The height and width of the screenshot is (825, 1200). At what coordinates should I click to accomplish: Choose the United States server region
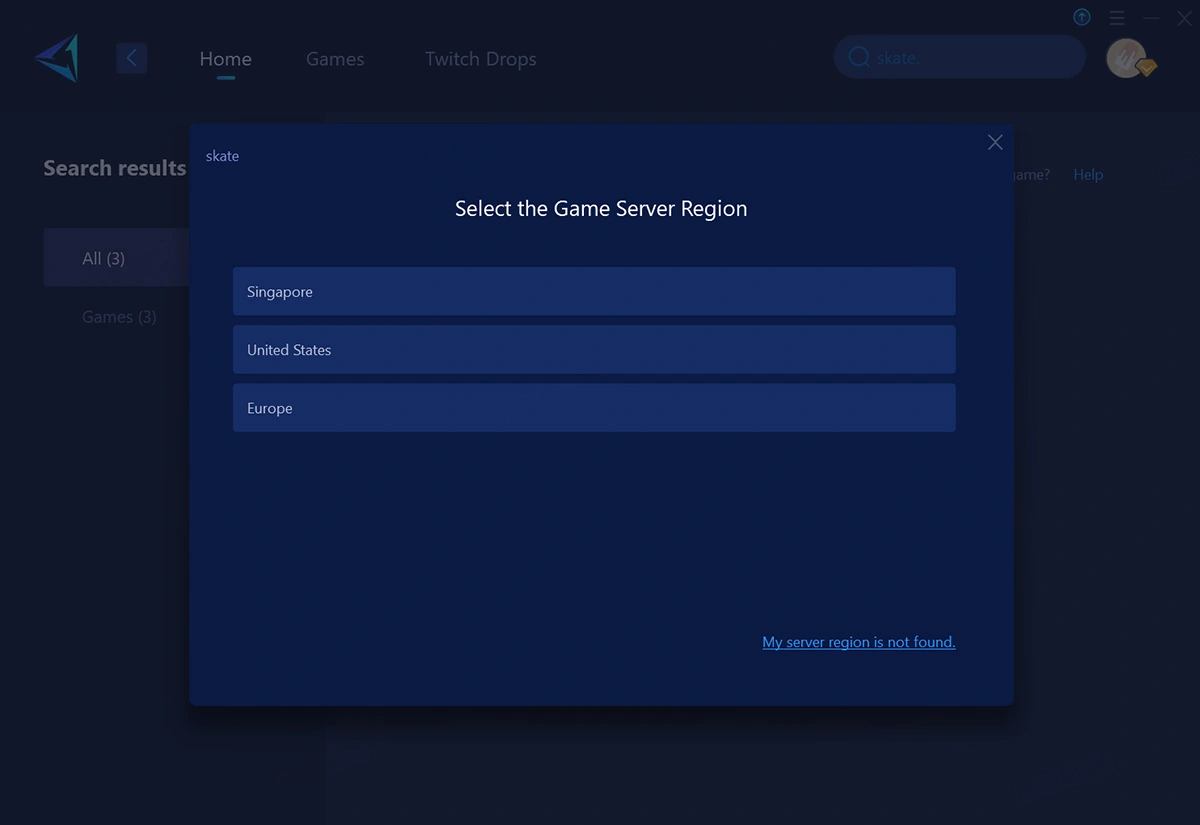(x=594, y=350)
